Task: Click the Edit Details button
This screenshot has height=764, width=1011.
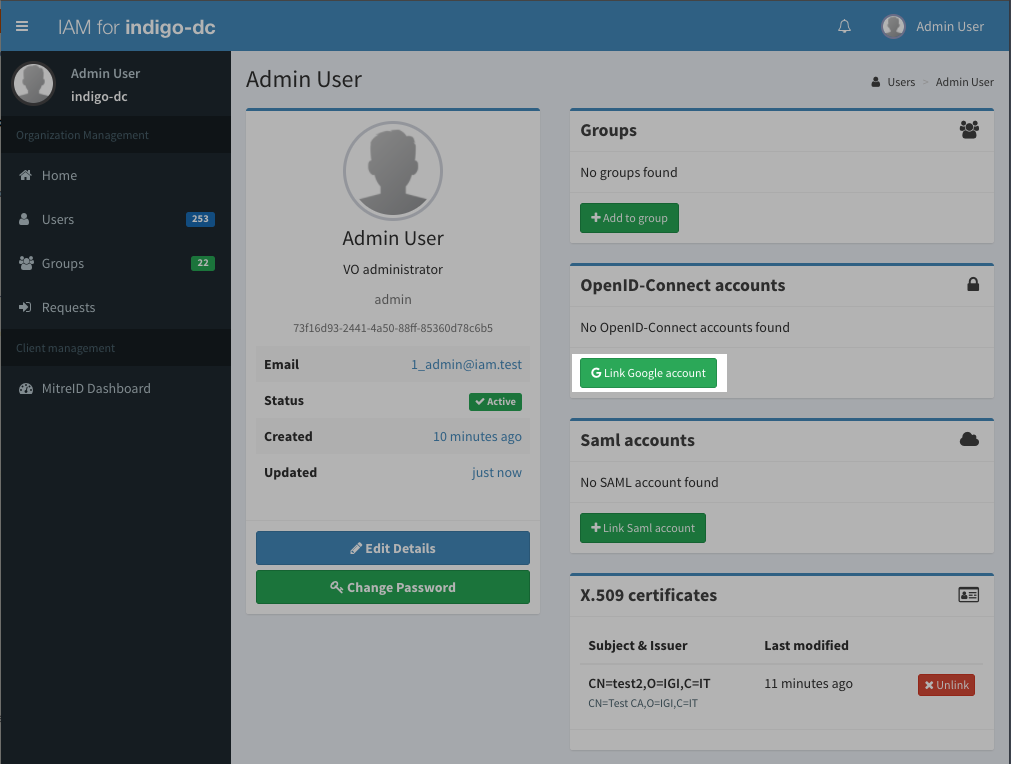Action: (x=392, y=548)
